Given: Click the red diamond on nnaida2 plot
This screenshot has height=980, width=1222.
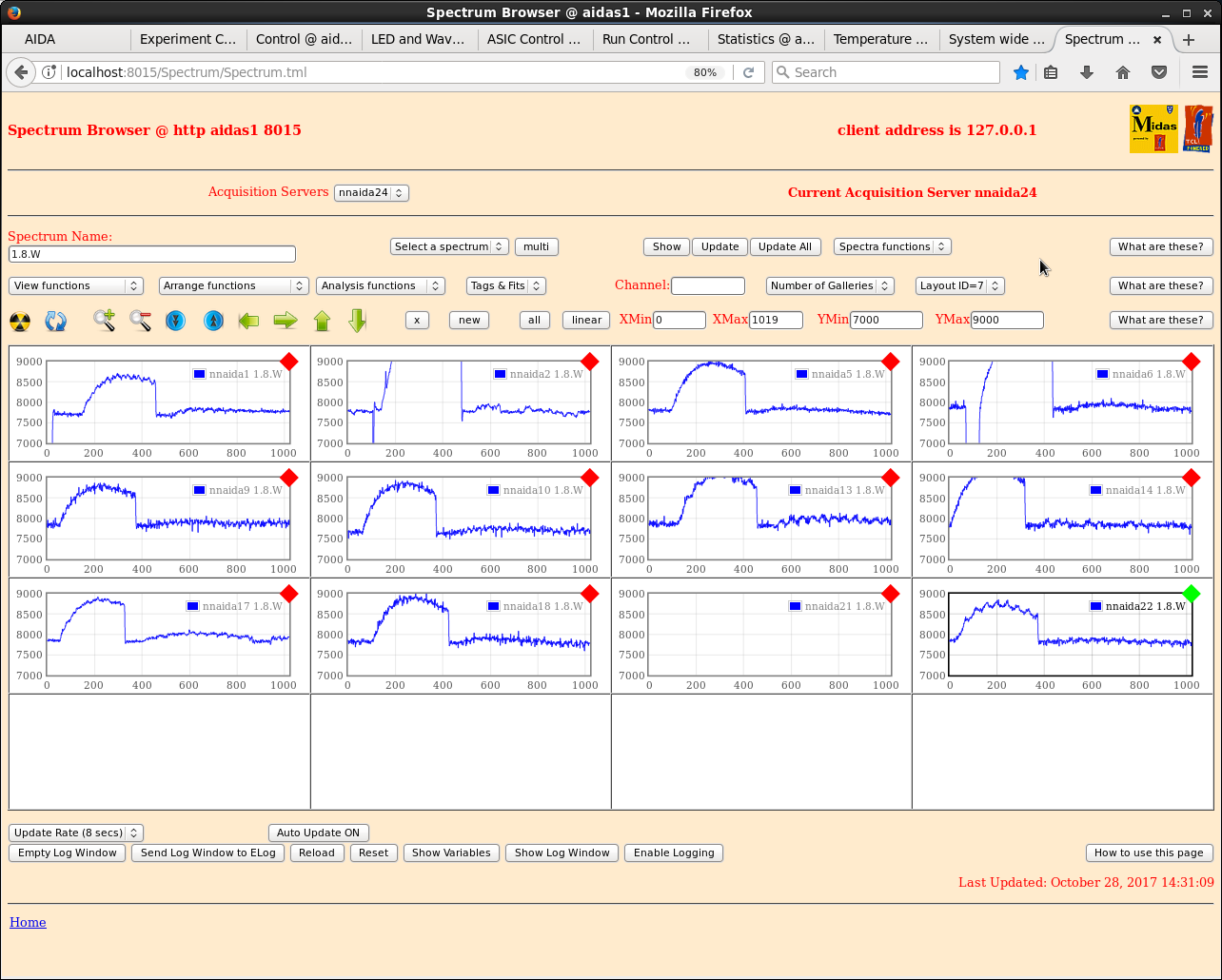Looking at the screenshot, I should click(590, 362).
